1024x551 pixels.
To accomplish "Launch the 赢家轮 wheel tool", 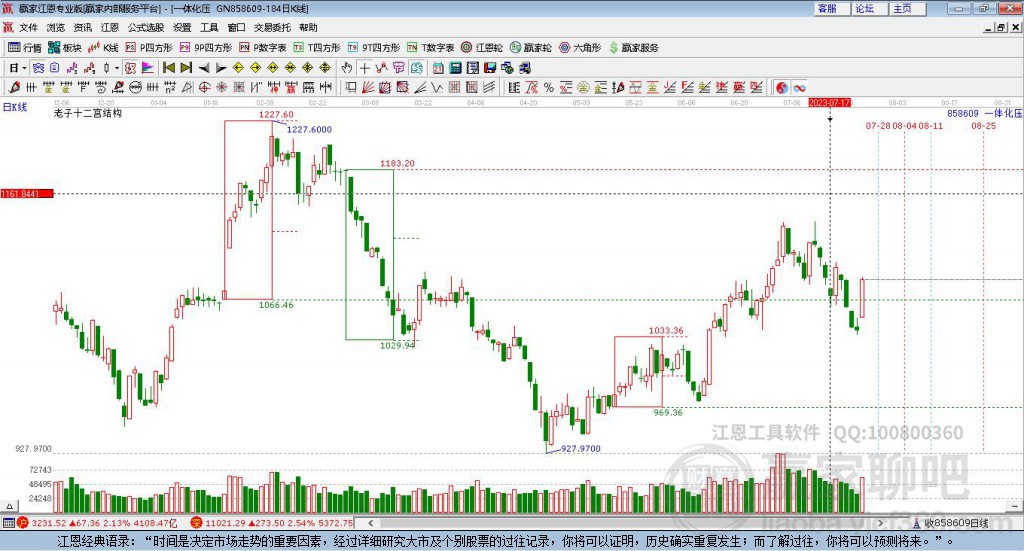I will [531, 48].
